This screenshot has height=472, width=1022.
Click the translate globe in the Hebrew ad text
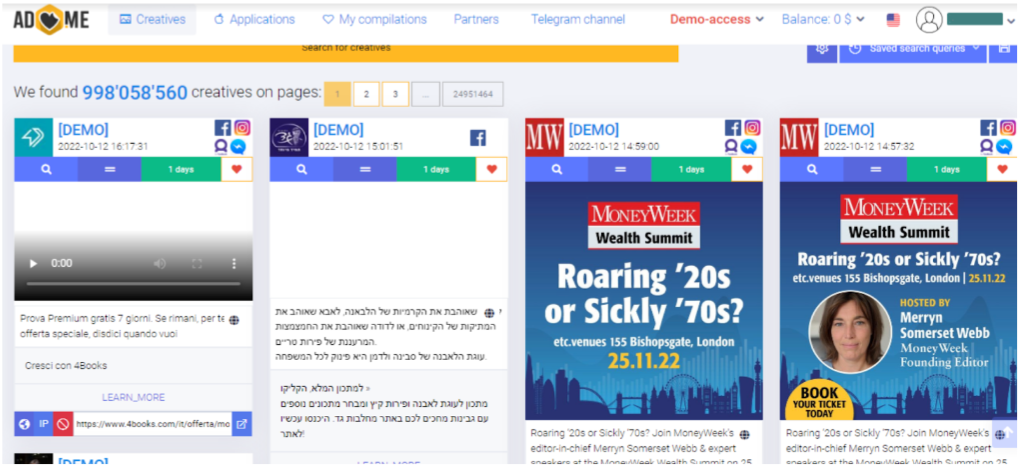pos(489,313)
